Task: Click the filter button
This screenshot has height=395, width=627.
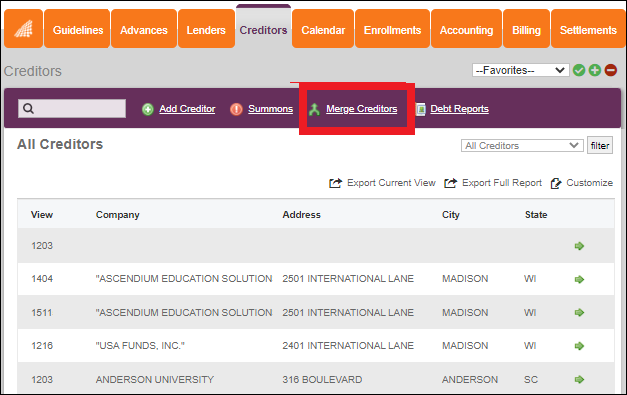Action: (600, 146)
